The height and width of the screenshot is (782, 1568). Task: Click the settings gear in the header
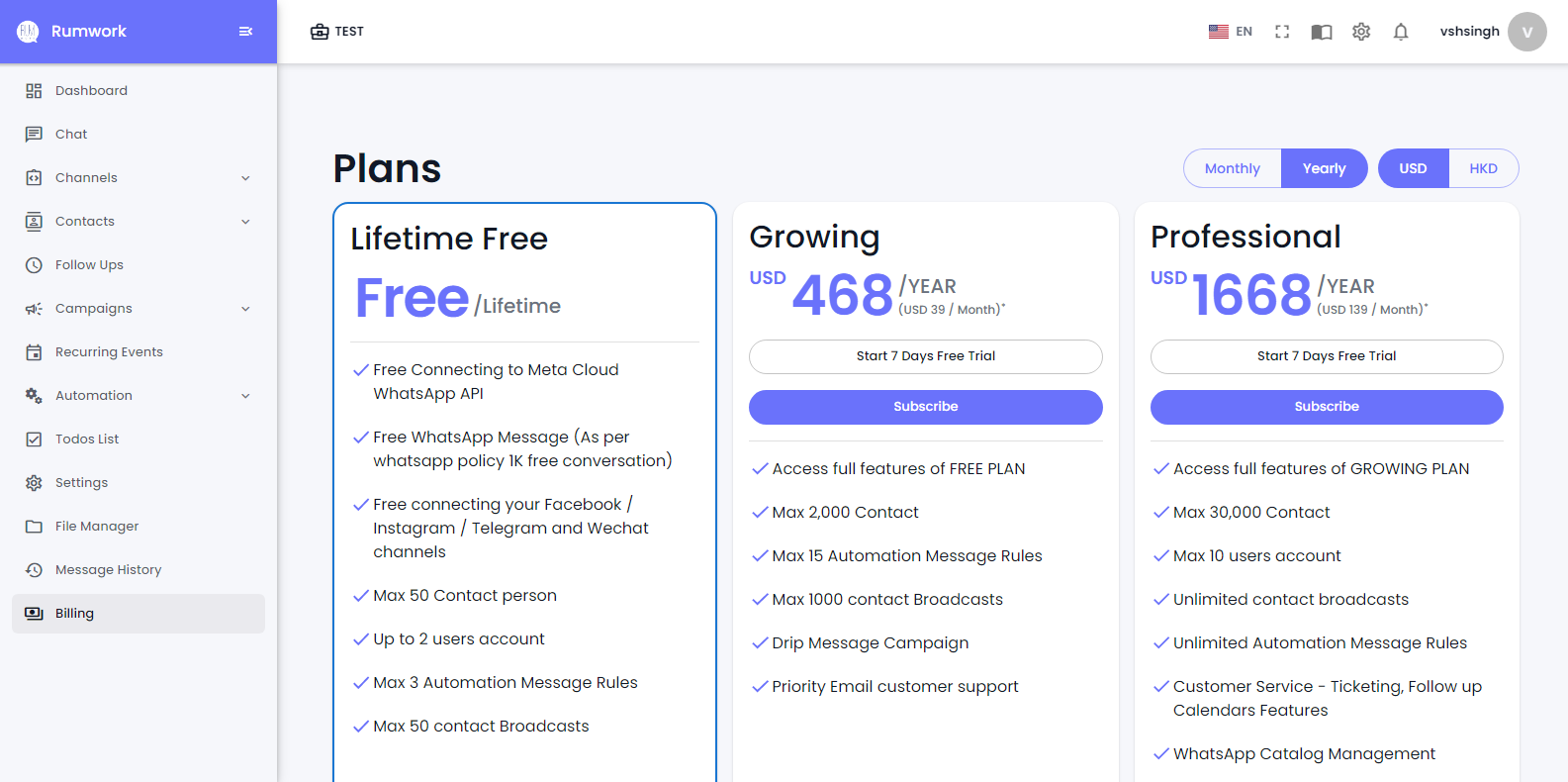[1361, 32]
